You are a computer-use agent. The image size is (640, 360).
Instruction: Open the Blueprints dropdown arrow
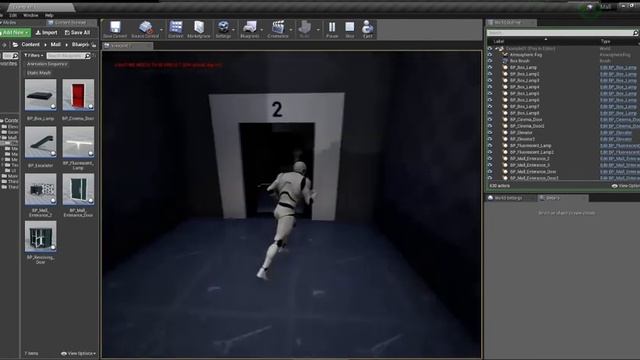(x=262, y=30)
